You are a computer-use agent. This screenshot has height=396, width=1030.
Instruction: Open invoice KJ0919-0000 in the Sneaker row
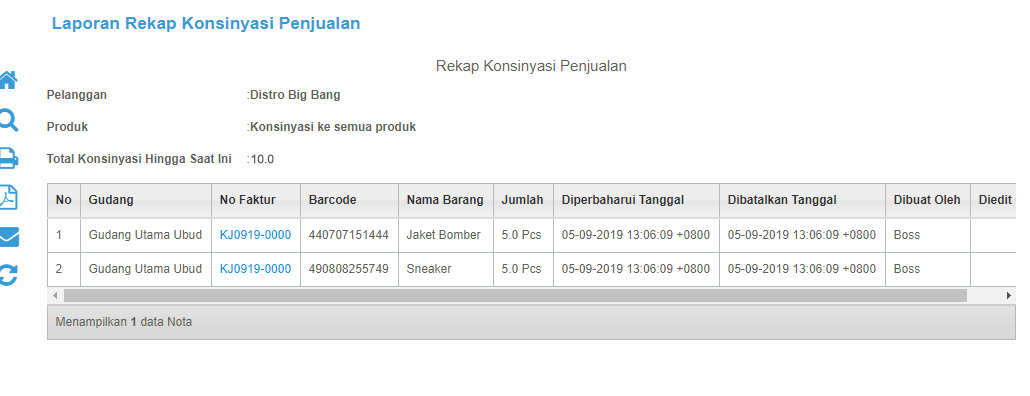click(x=255, y=269)
